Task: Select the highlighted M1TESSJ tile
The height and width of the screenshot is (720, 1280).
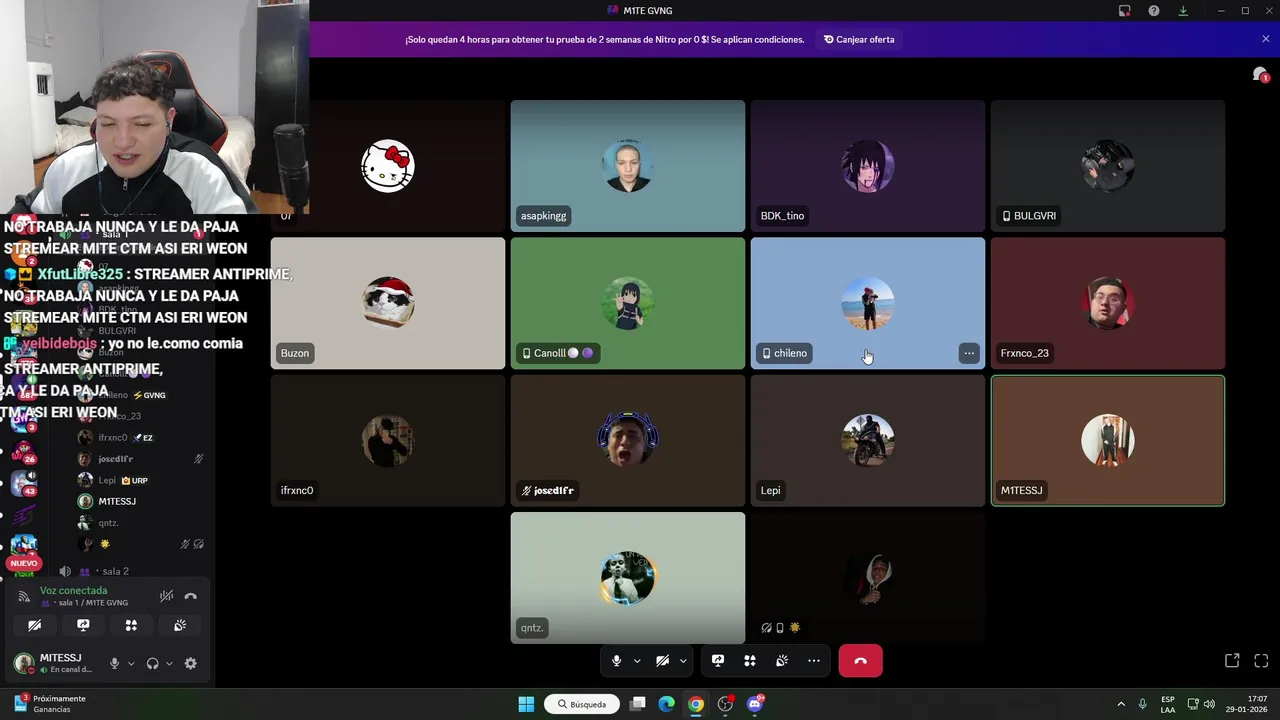Action: [1108, 441]
